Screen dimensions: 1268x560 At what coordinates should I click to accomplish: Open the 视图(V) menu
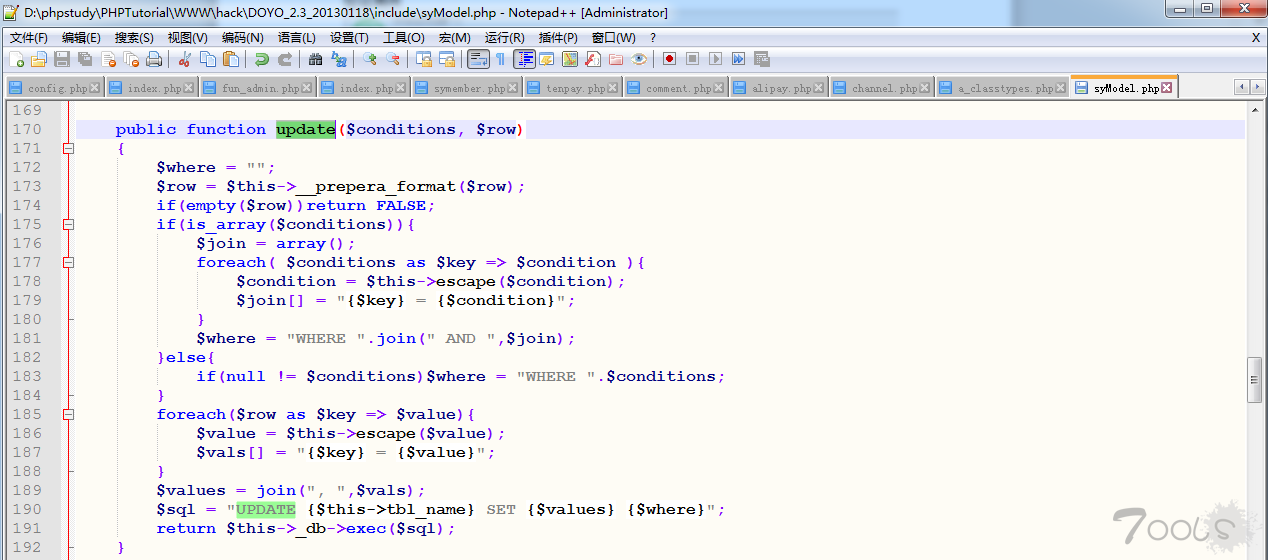(187, 38)
